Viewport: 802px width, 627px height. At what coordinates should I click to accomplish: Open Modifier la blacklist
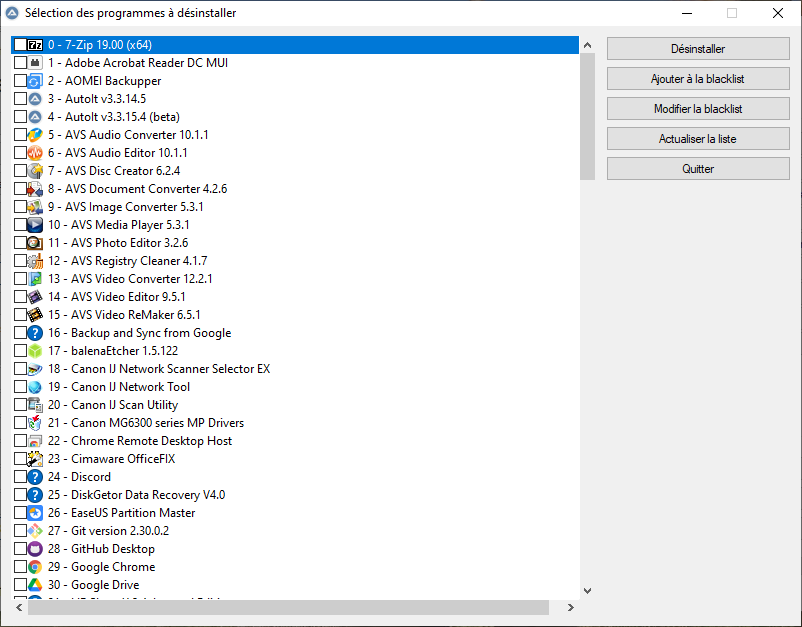tap(698, 109)
